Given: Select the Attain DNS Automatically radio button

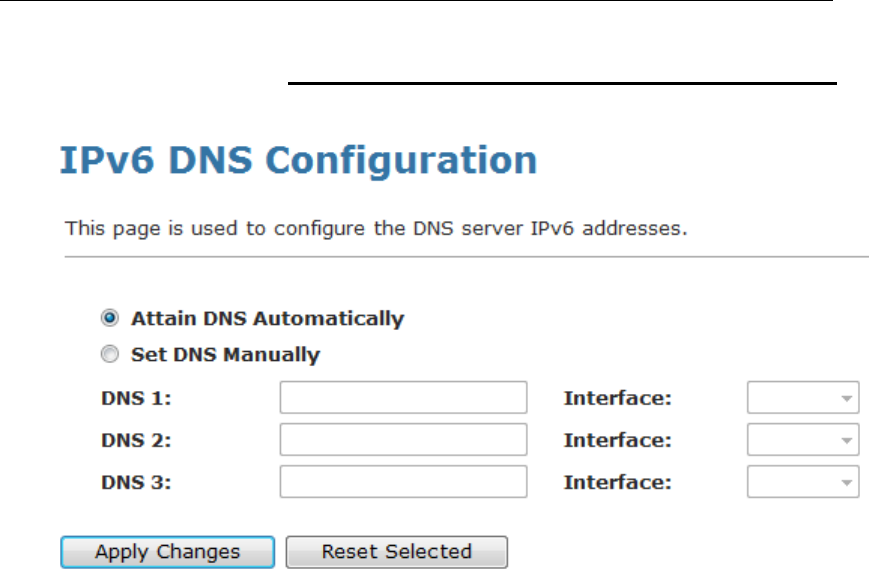Looking at the screenshot, I should coord(110,319).
